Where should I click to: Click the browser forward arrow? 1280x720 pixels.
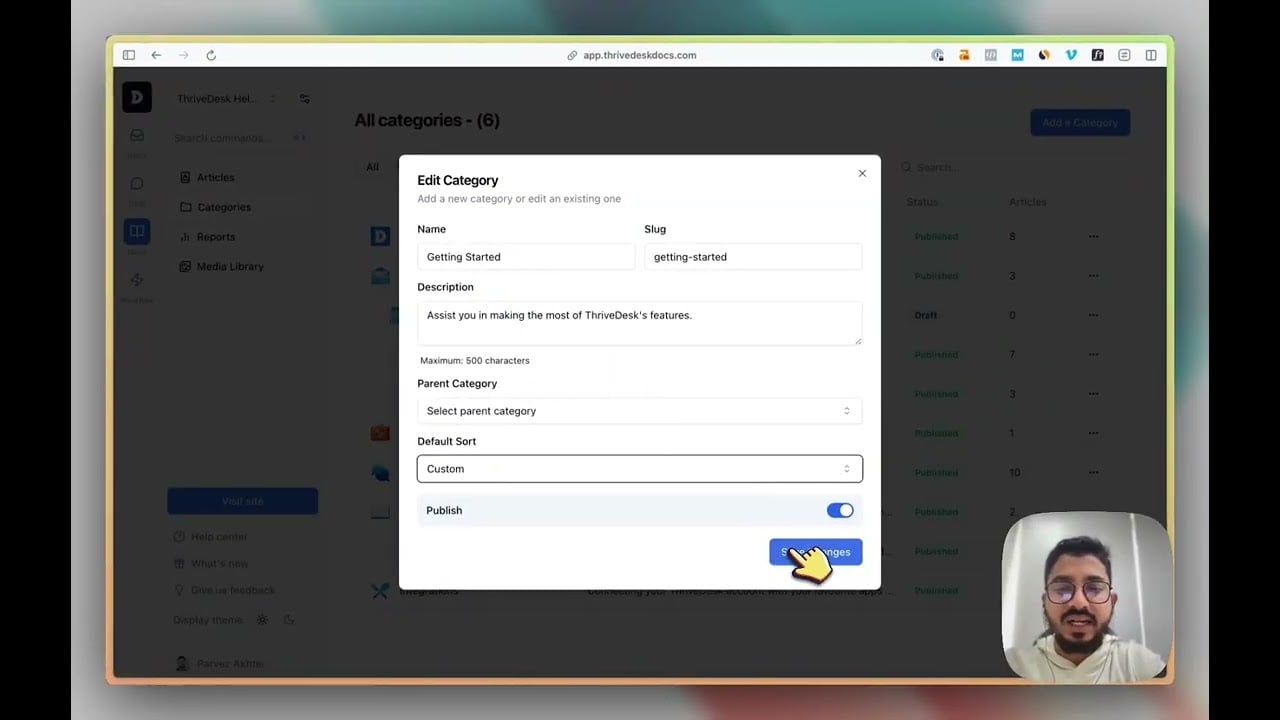coord(183,55)
